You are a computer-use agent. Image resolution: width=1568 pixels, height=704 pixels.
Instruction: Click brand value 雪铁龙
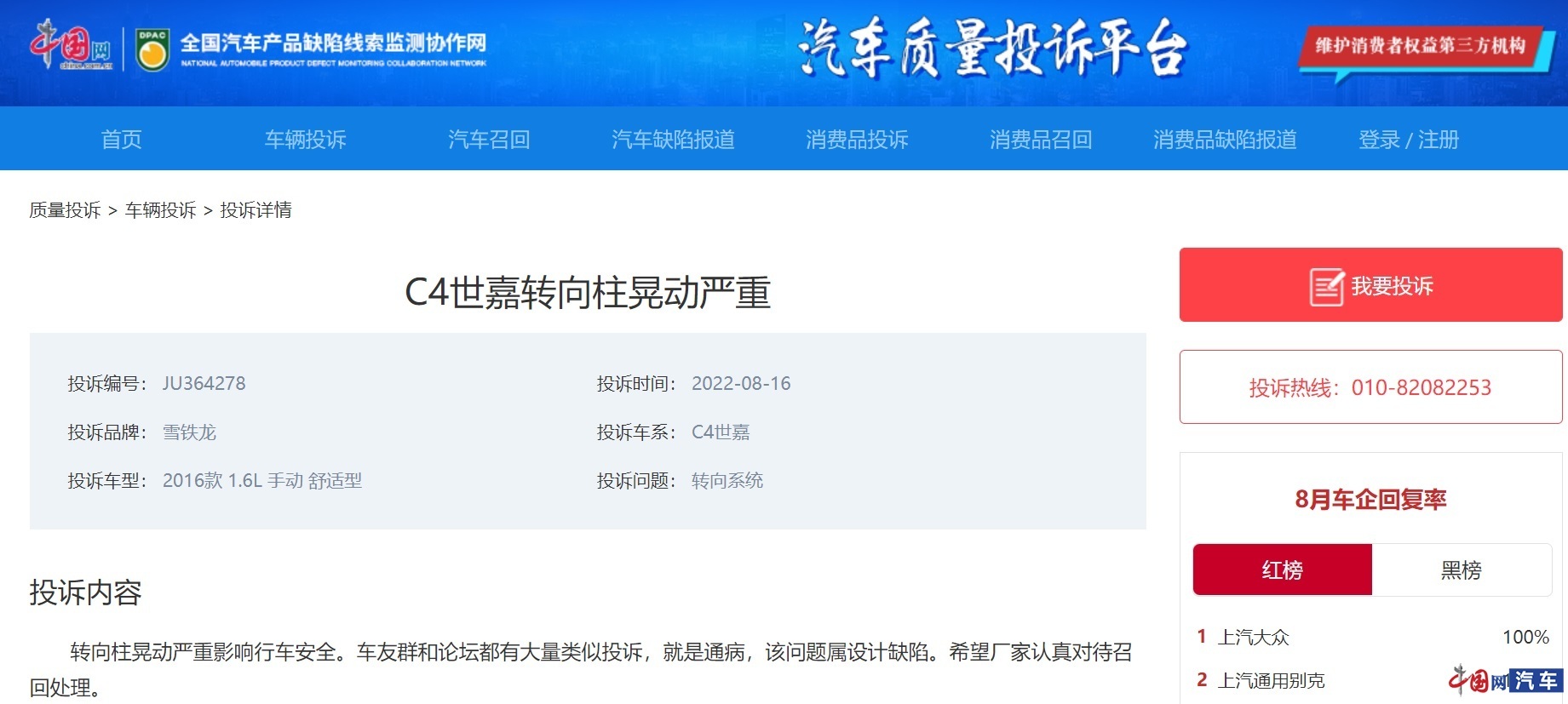[x=190, y=432]
